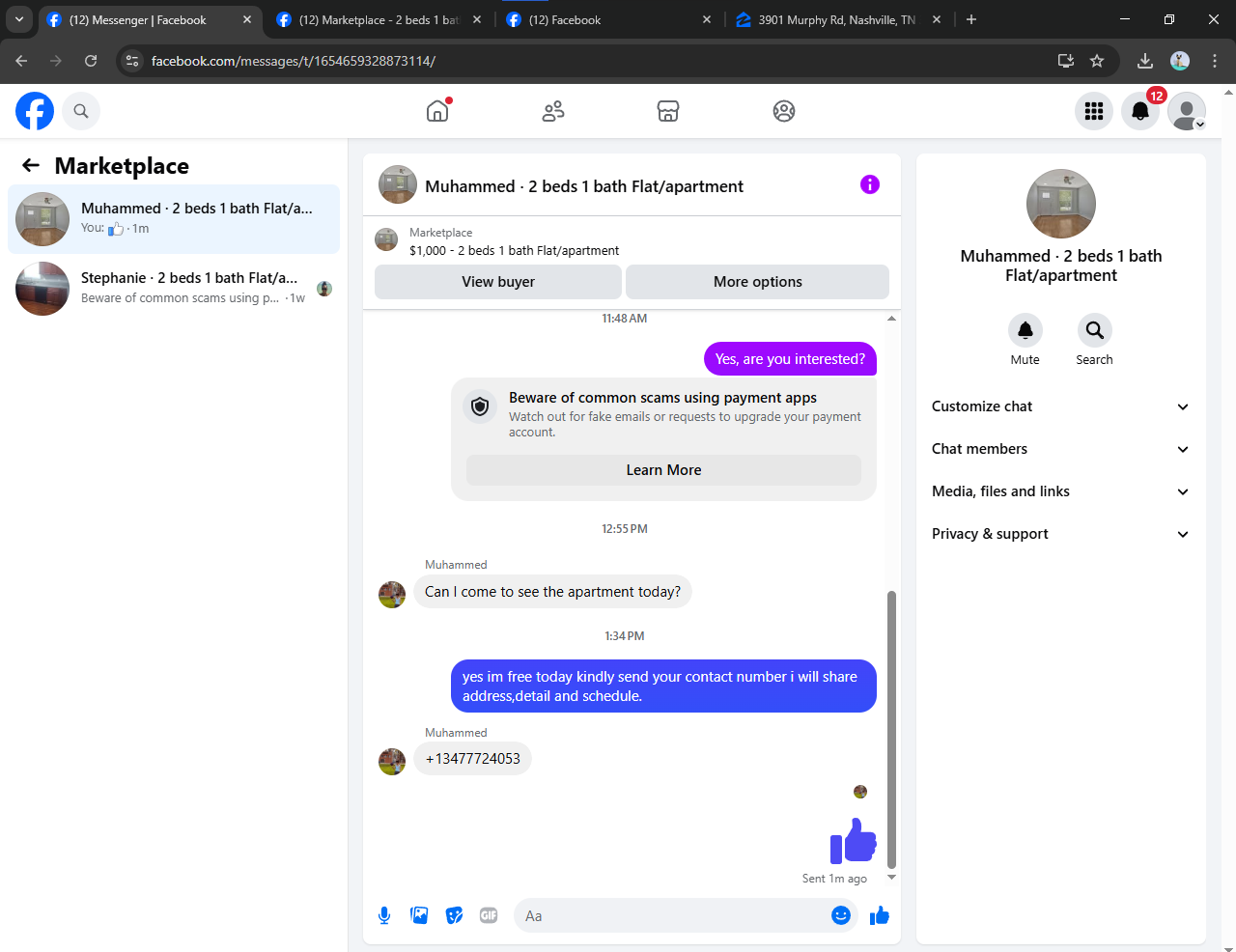Click the chat vertical scrollbar thumb
The height and width of the screenshot is (952, 1236).
tap(891, 730)
